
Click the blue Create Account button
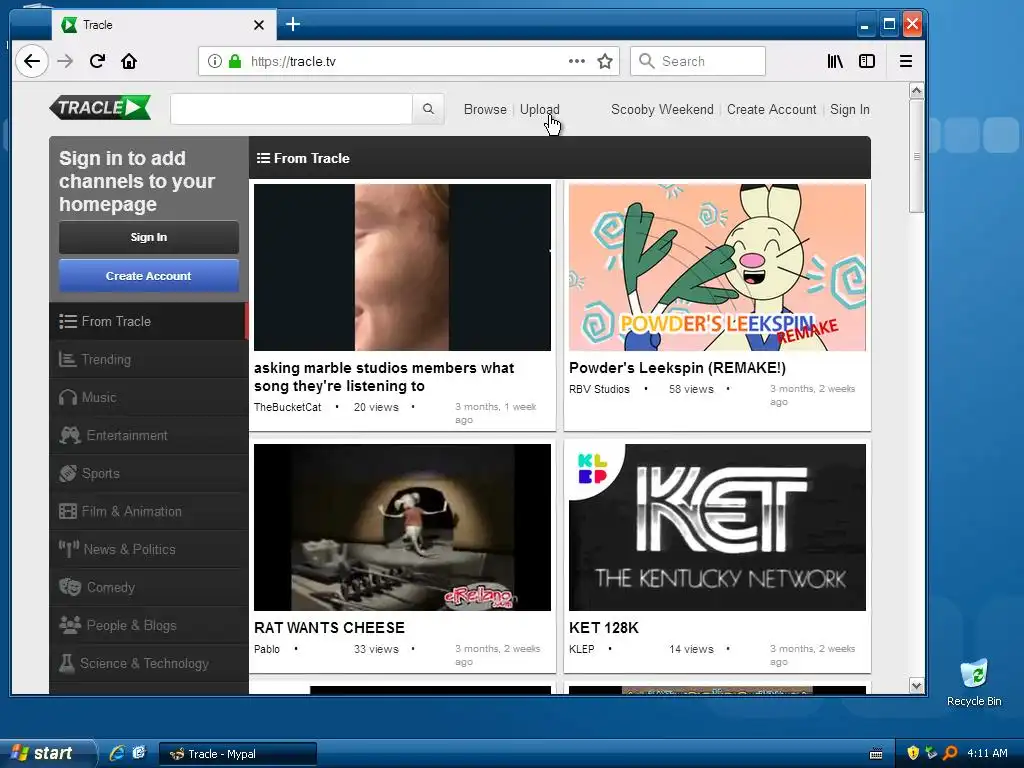(148, 276)
